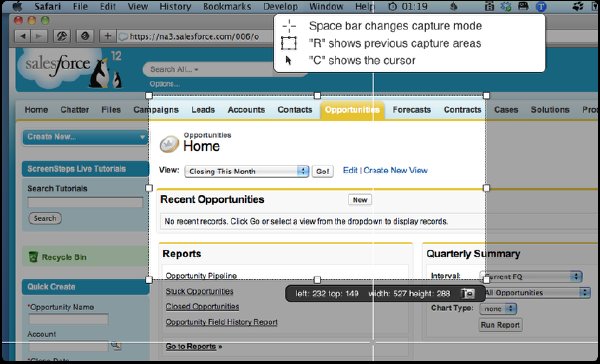Open the Recycle Bin
600x364 pixels.
pos(64,257)
